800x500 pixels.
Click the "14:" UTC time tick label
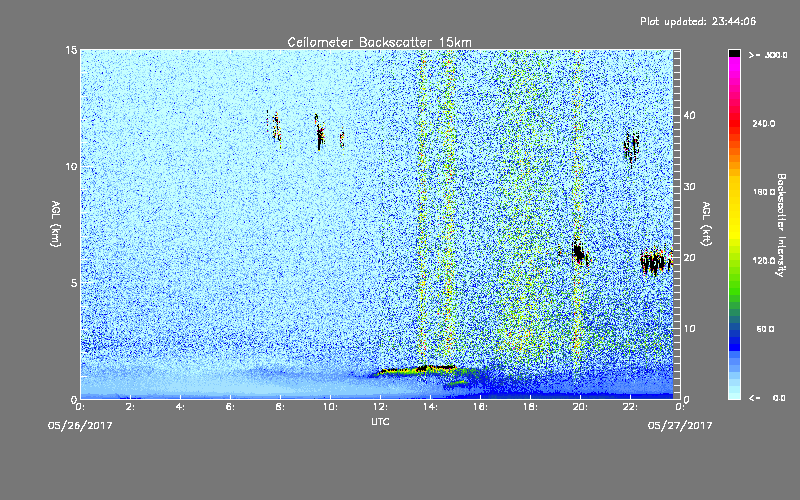pos(430,407)
